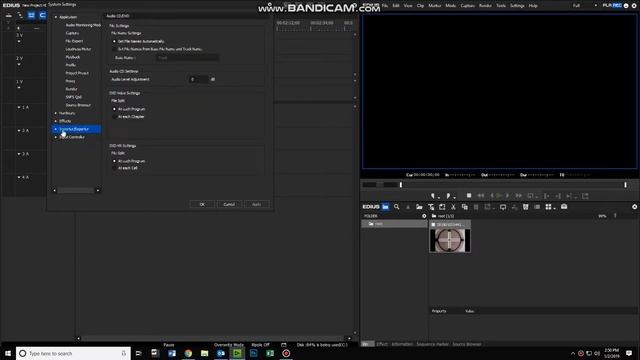Click the Show in Player monitor icon
Image resolution: width=640 pixels, height=360 pixels.
(503, 207)
